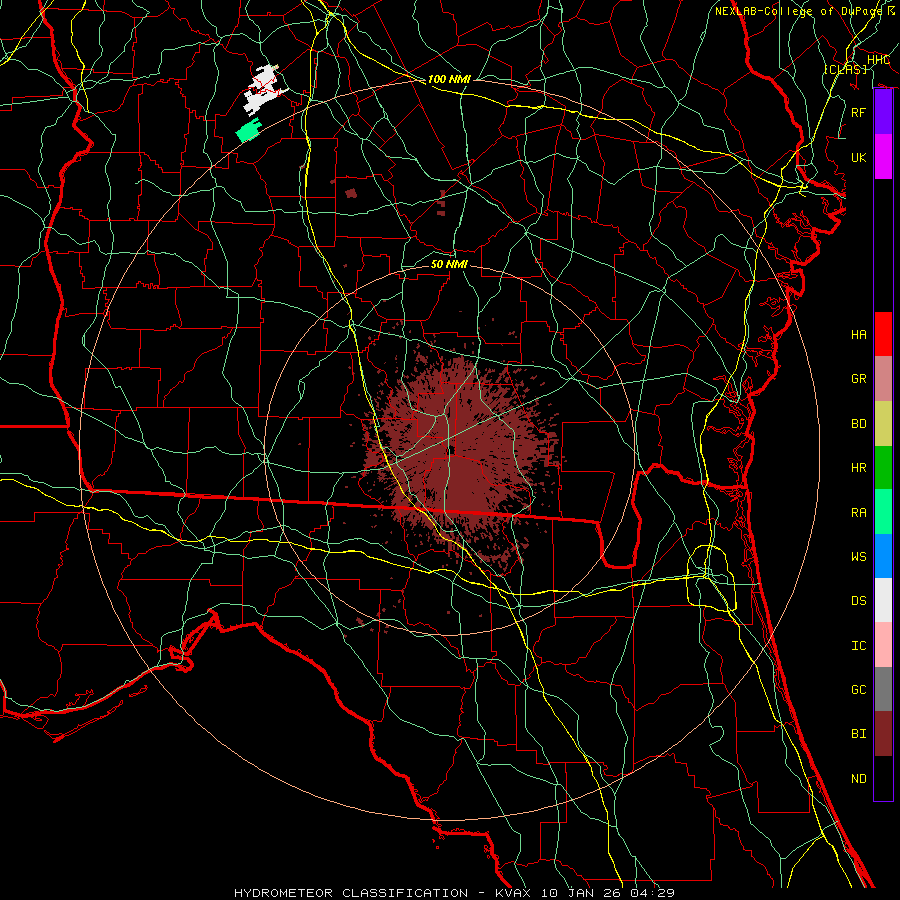Click the 04:29 timestamp
Viewport: 900px width, 900px height.
652,893
